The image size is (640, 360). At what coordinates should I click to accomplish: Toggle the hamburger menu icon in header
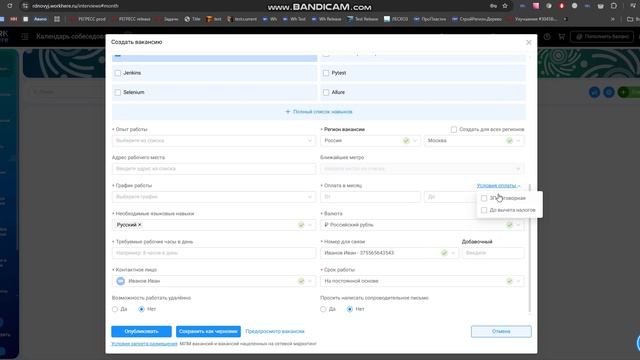pyautogui.click(x=25, y=37)
